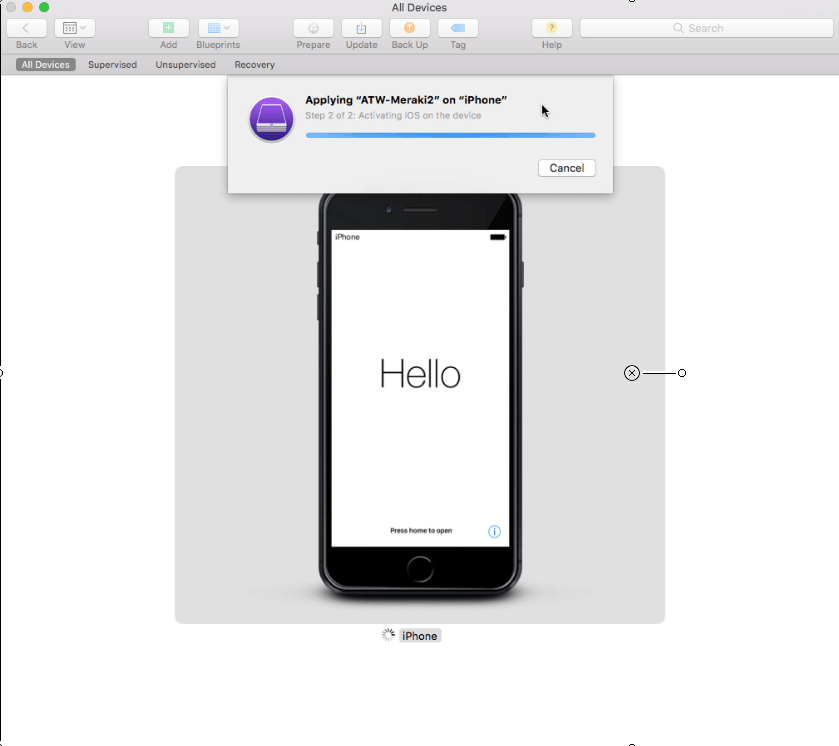Click the Back navigation arrow
This screenshot has width=839, height=746.
25,28
